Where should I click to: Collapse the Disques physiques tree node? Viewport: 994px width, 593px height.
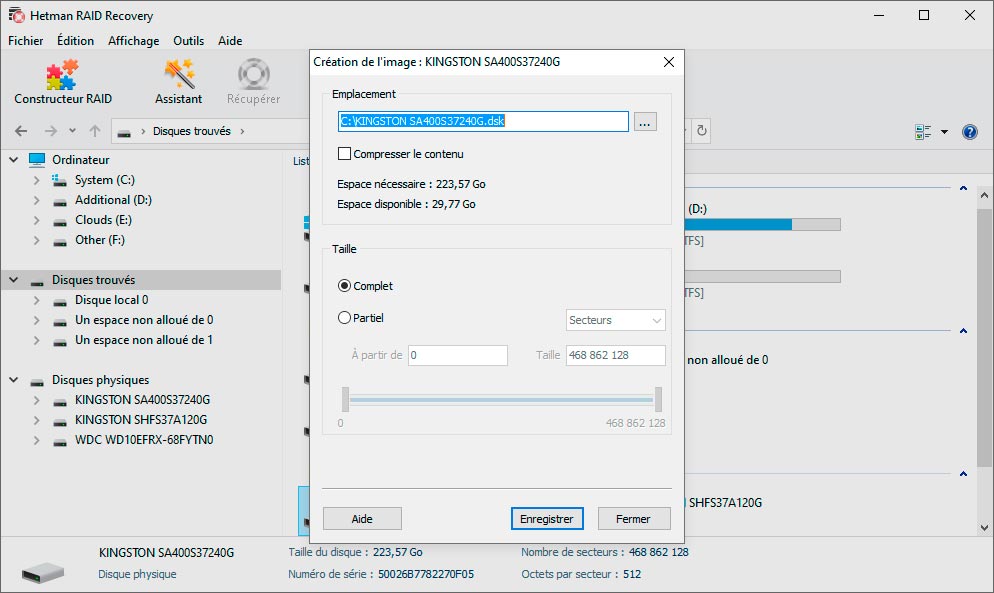coord(13,380)
